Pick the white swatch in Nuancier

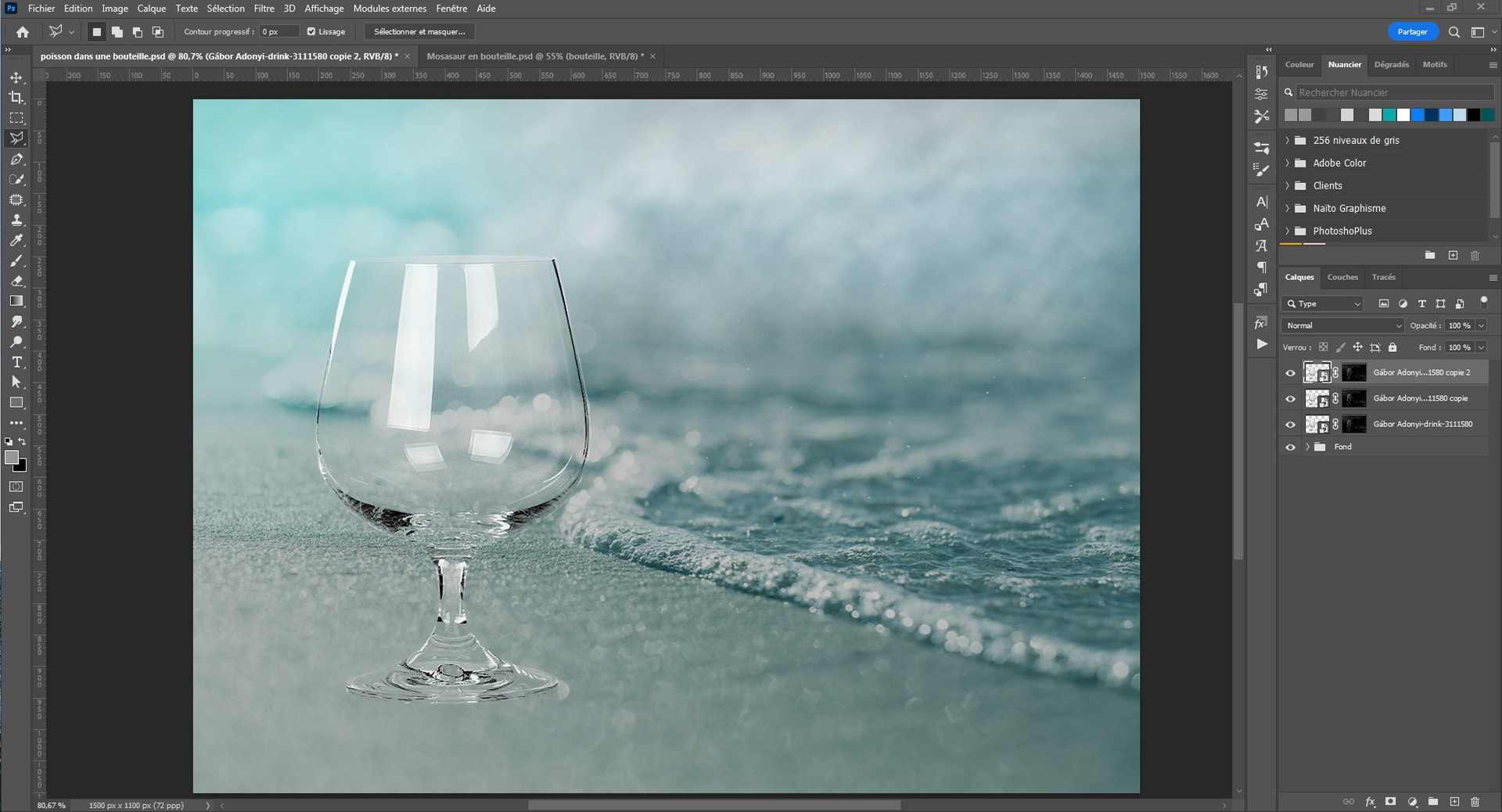coord(1403,115)
